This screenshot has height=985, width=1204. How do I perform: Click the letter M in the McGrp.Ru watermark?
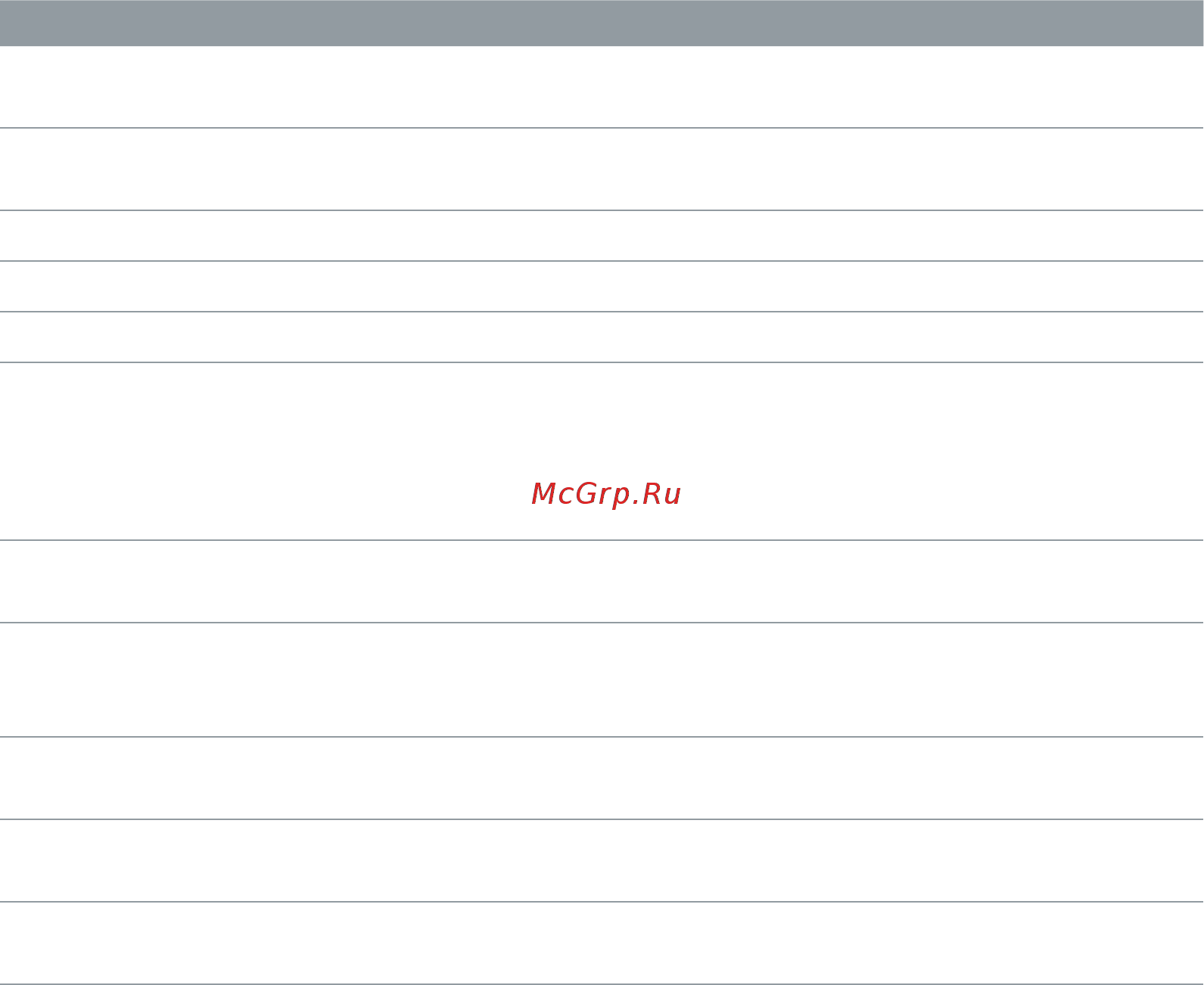(544, 494)
